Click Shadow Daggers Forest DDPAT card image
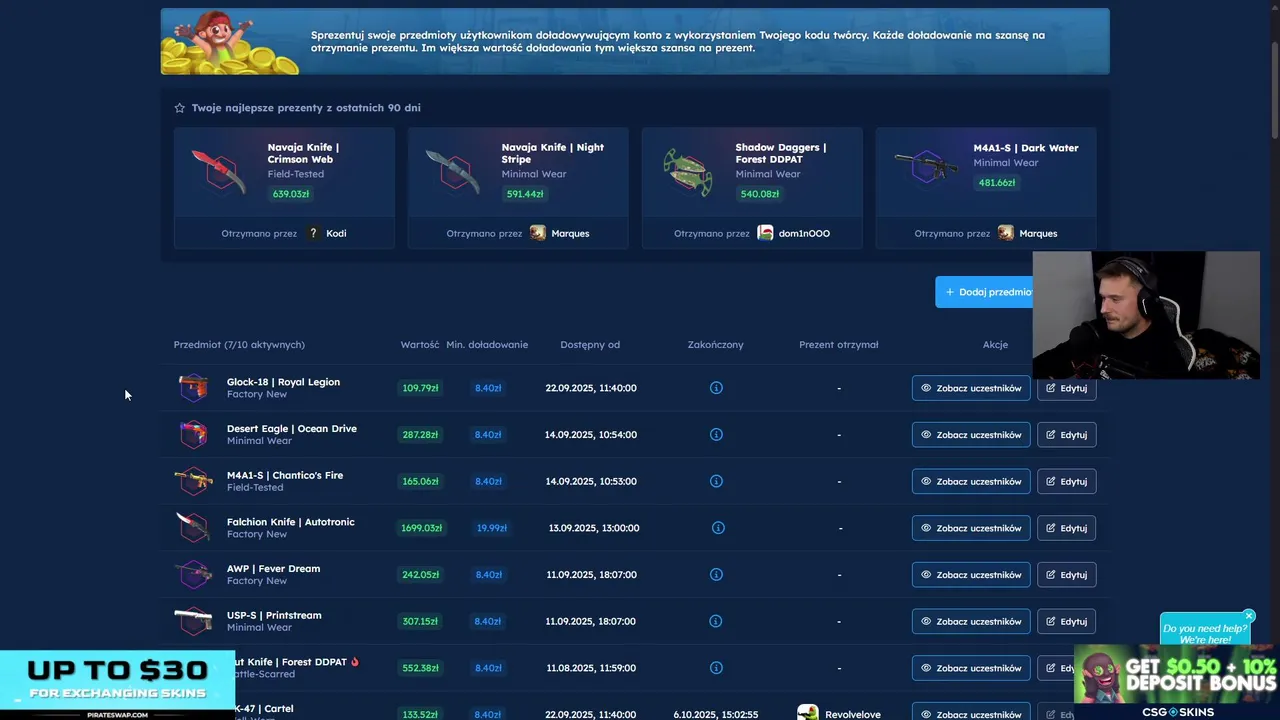 687,172
